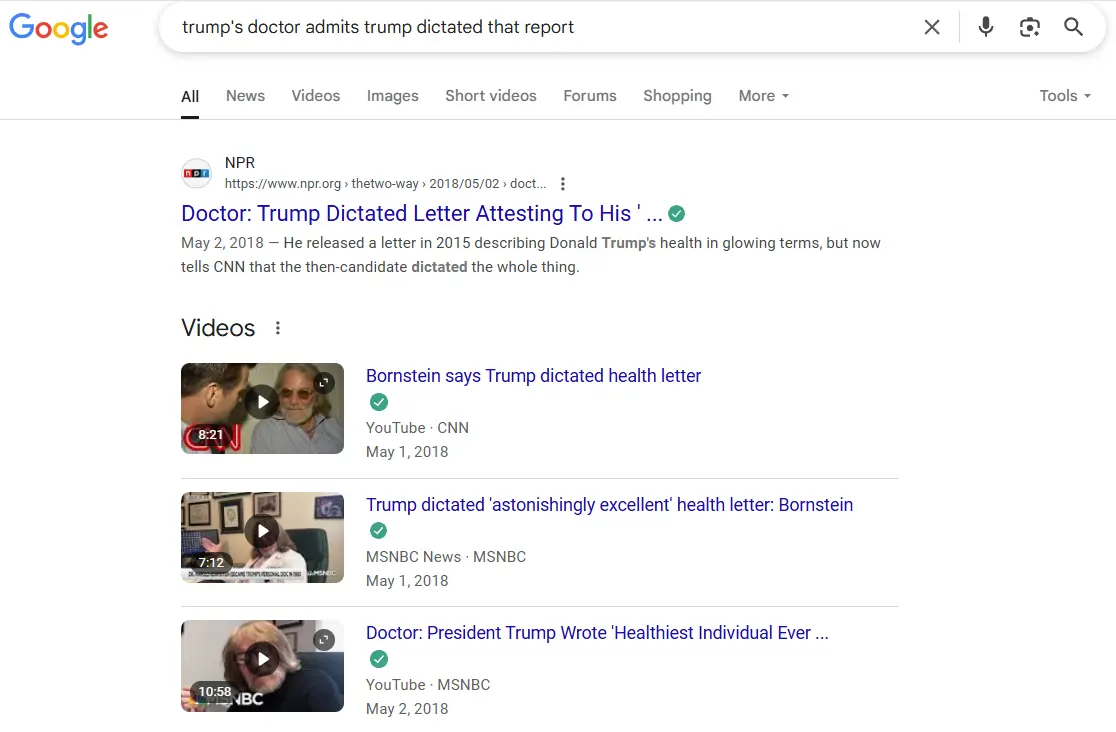Viewport: 1116px width, 732px height.
Task: Open the Tools dropdown
Action: tap(1065, 95)
